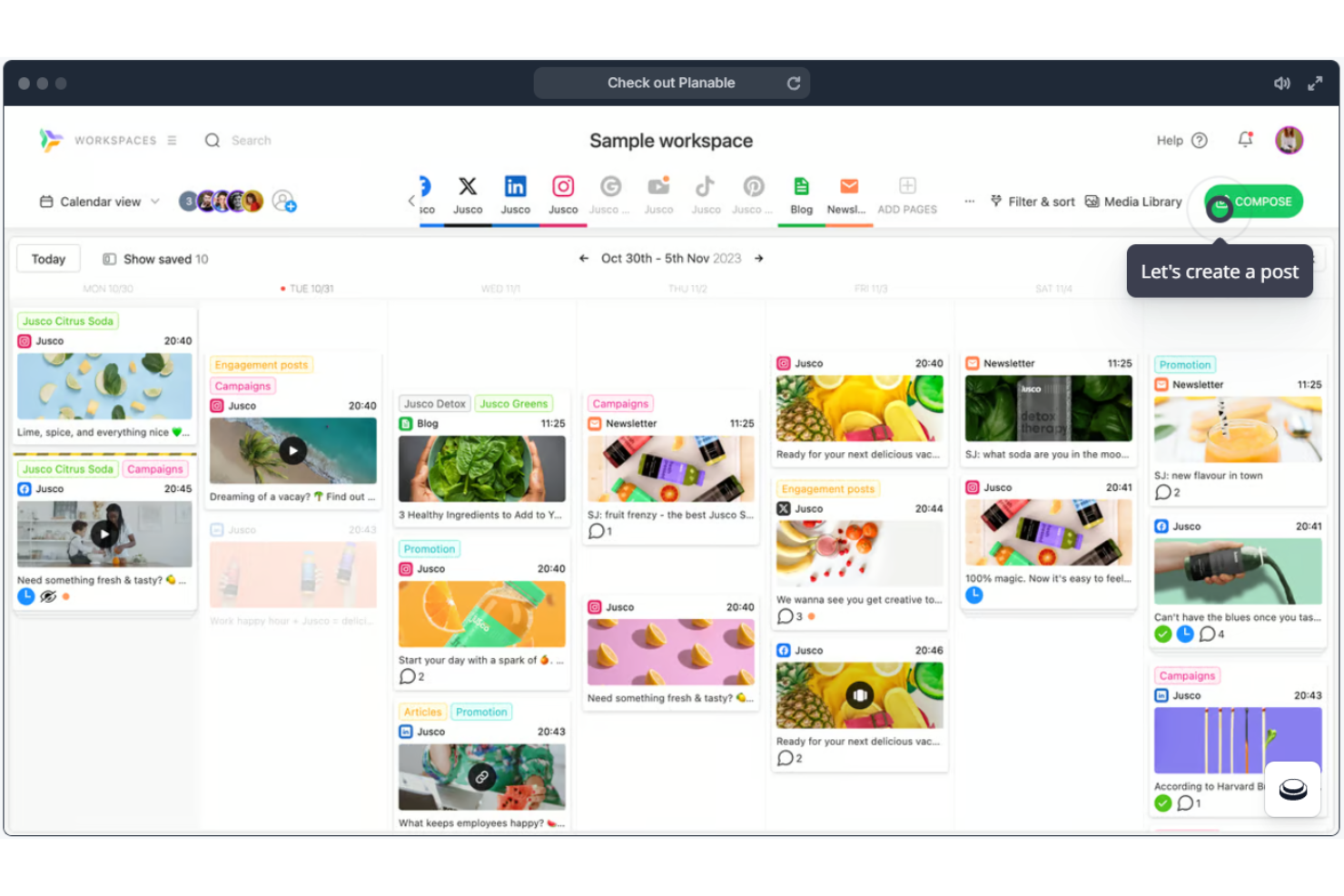
Task: Click the scheduled clock icon on Monday post
Action: pyautogui.click(x=25, y=596)
